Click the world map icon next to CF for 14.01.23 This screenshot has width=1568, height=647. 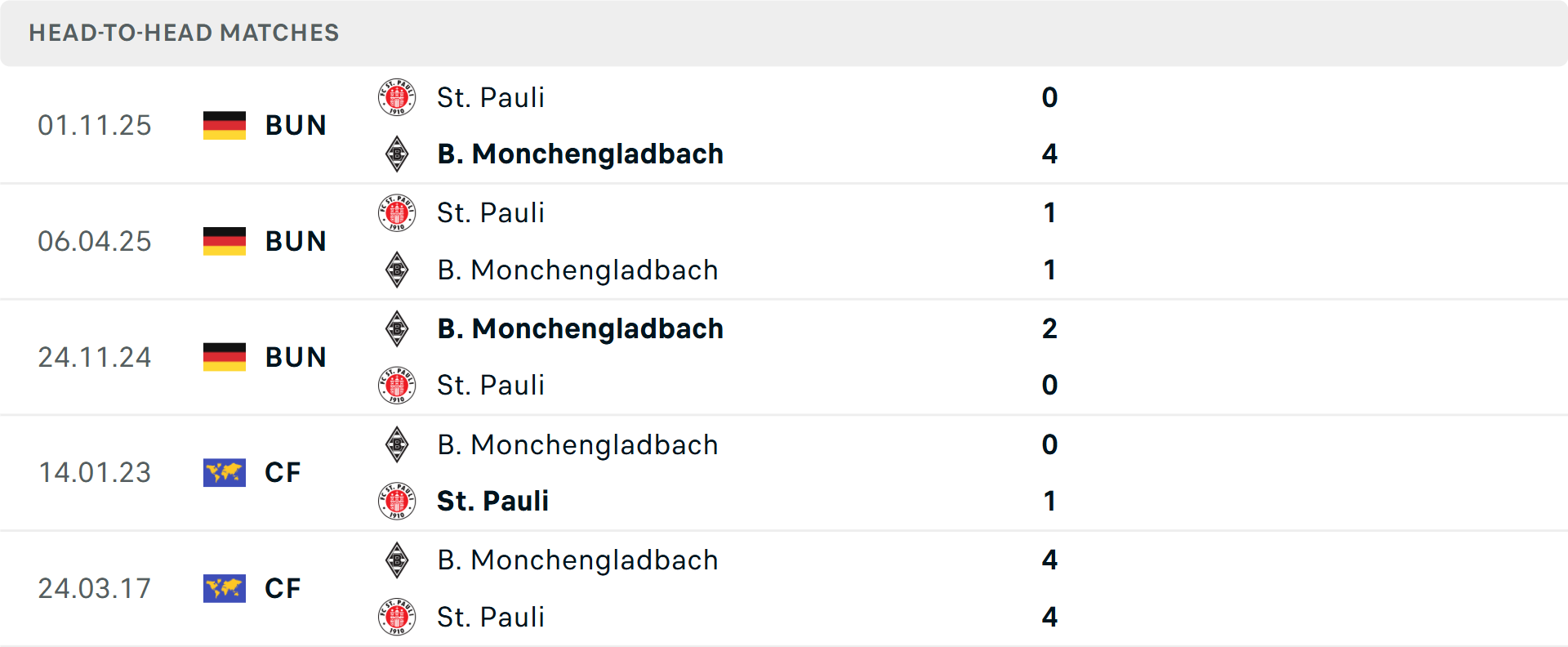[x=224, y=472]
